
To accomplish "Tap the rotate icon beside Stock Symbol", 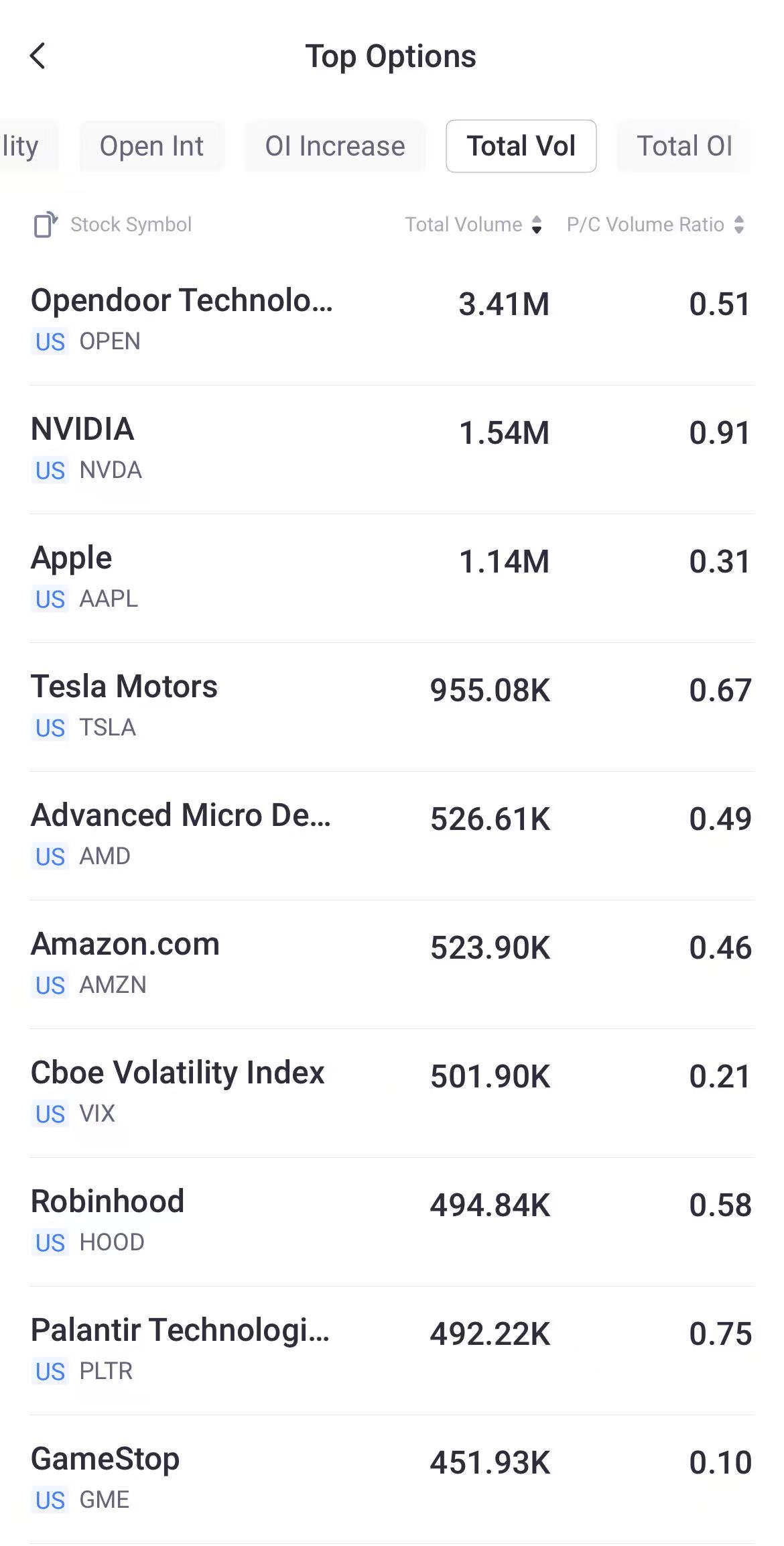I will (45, 225).
